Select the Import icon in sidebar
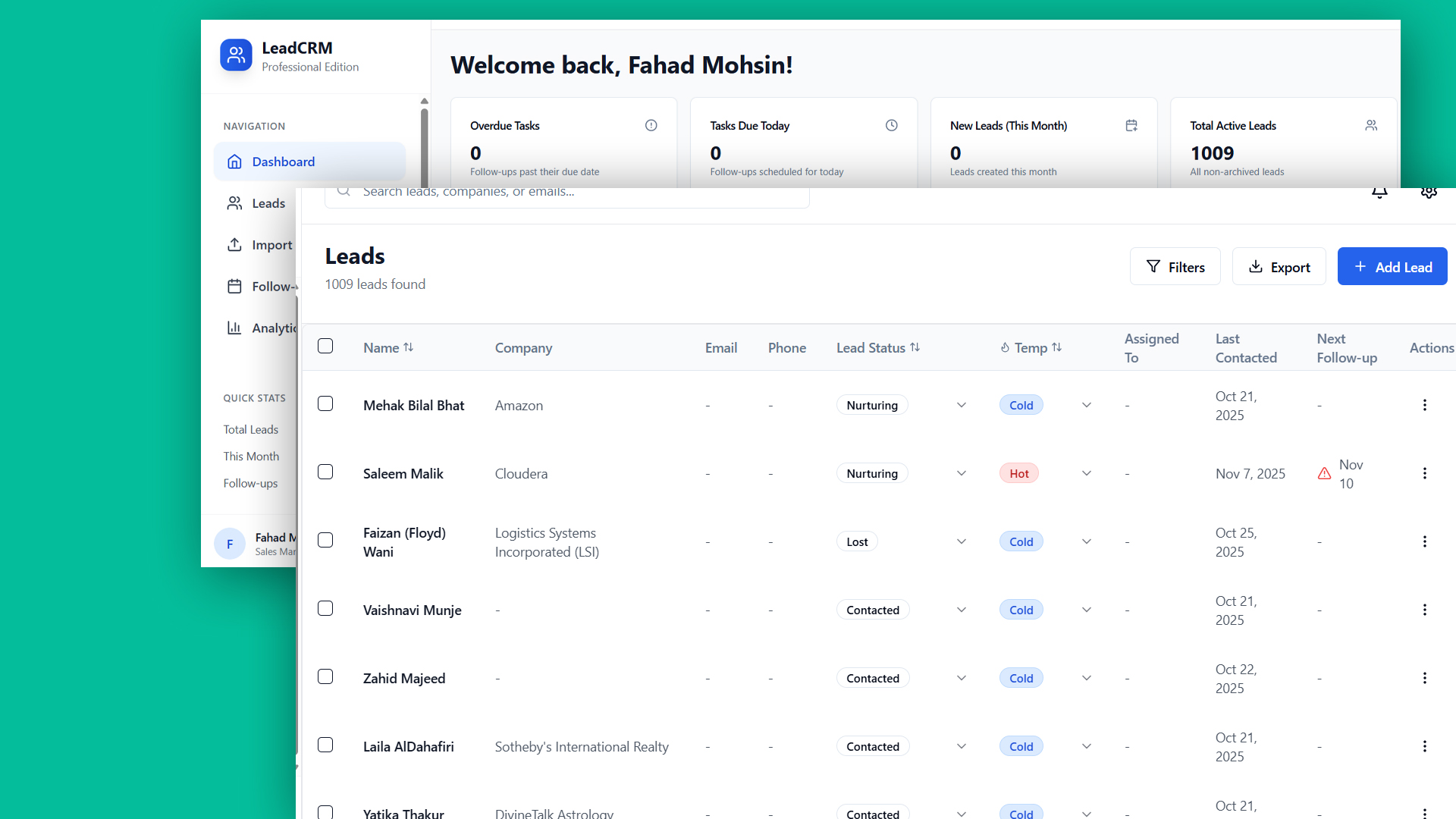This screenshot has height=819, width=1456. click(236, 244)
